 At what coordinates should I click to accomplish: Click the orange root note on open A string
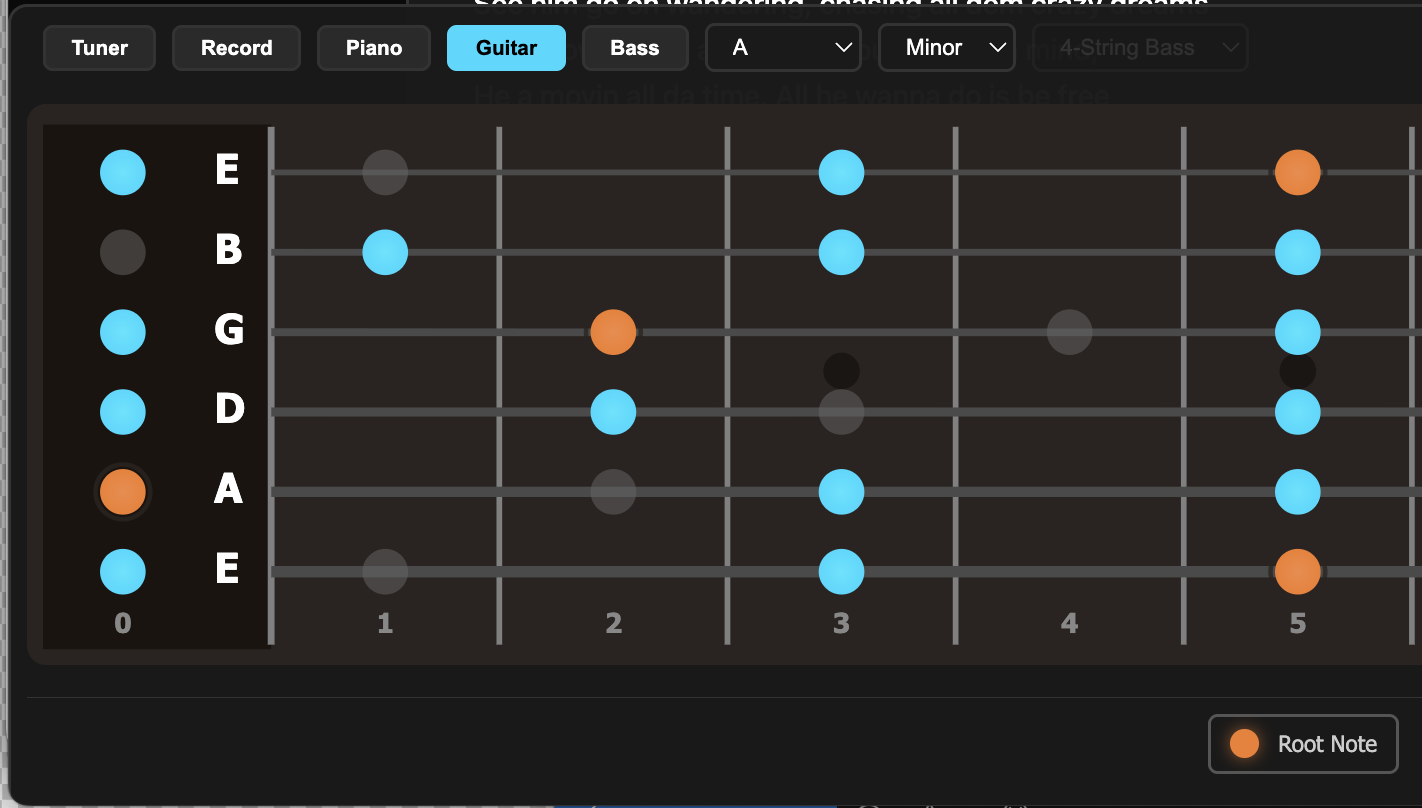(123, 492)
